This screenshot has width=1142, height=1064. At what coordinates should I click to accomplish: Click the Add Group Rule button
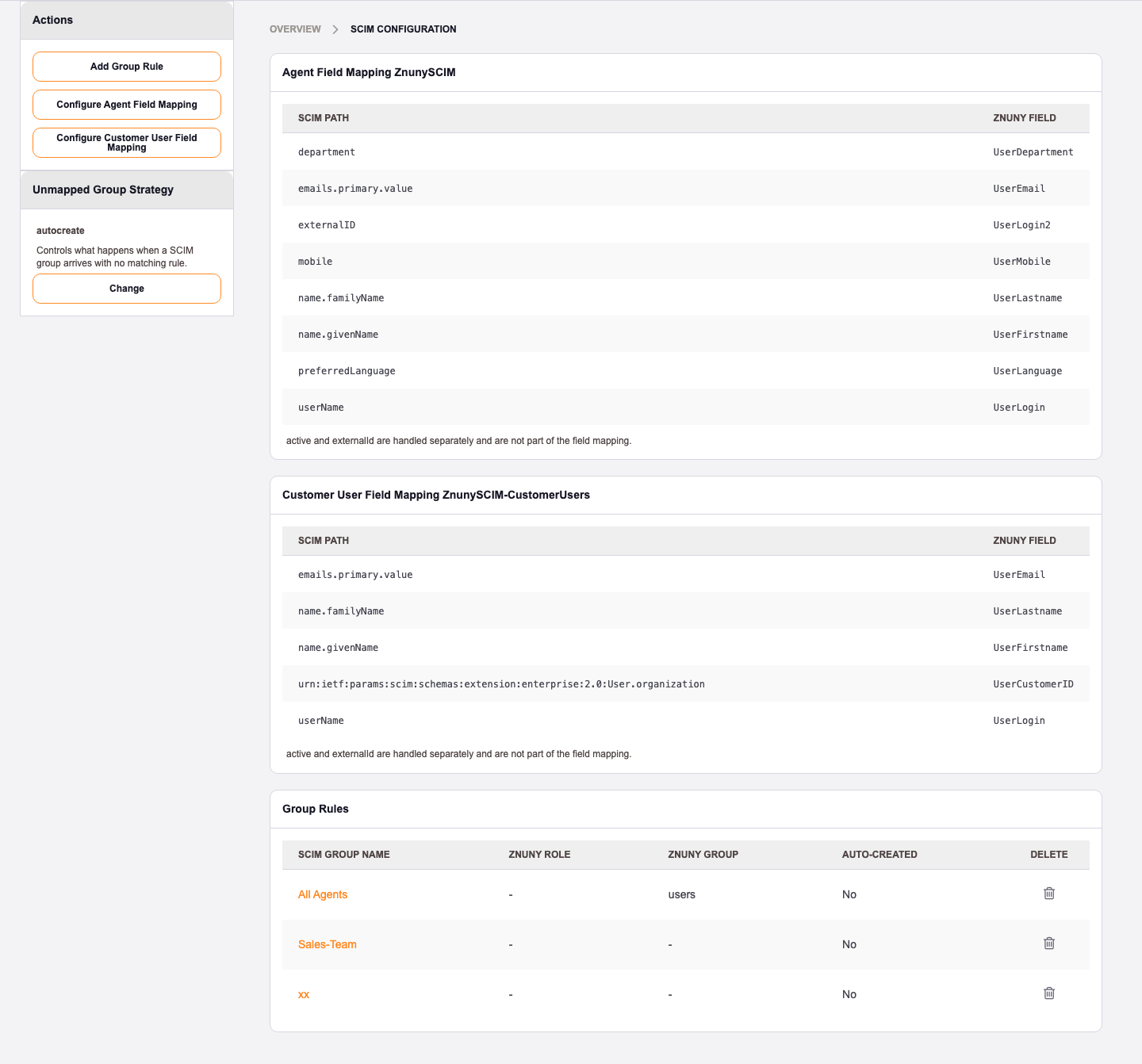click(x=127, y=67)
